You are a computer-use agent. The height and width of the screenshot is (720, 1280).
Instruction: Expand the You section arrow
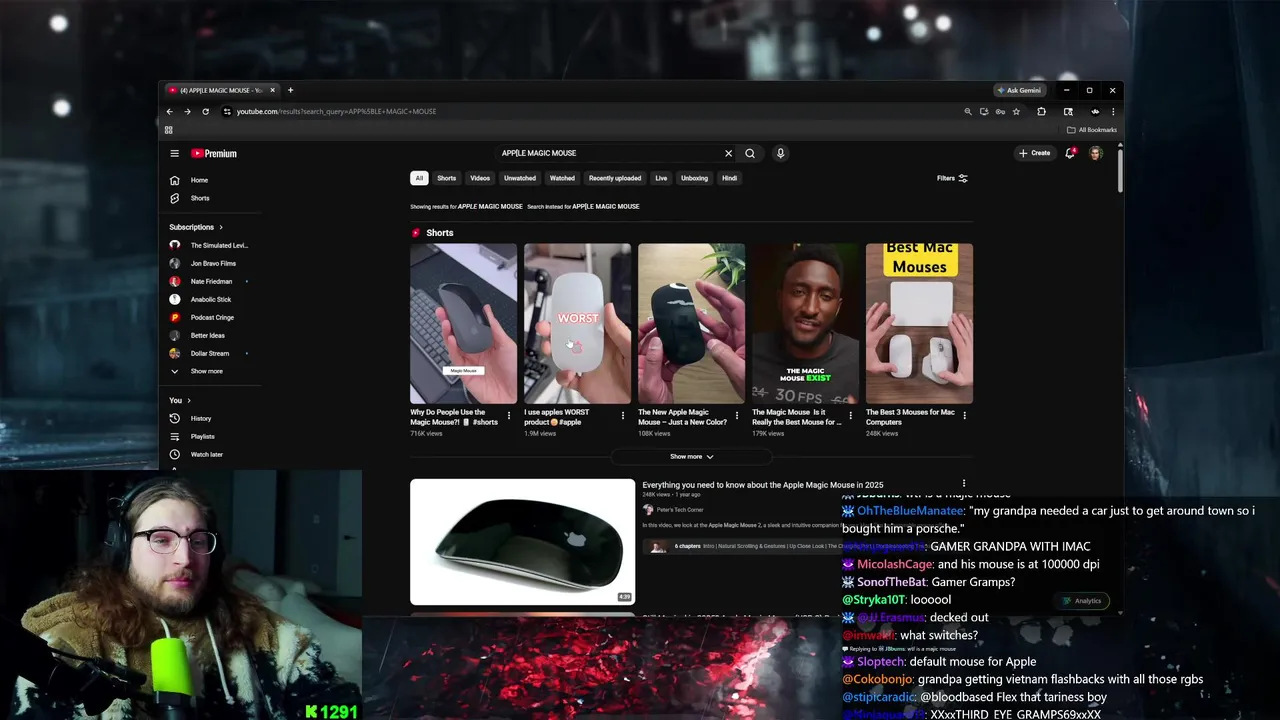(x=189, y=400)
